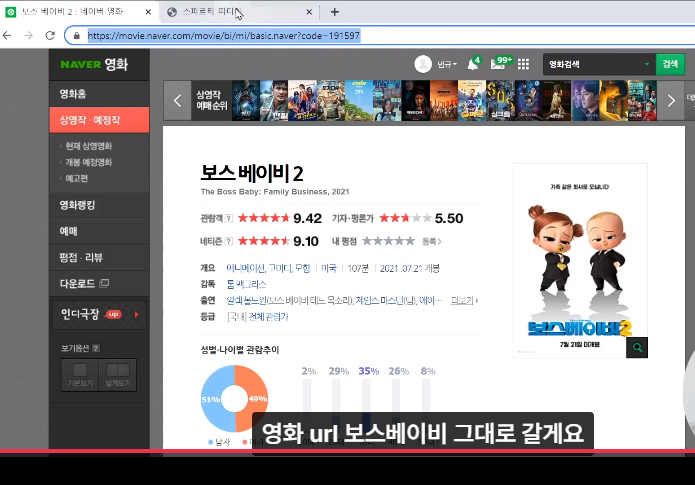This screenshot has width=695, height=485.
Task: Click the 35% age group bar
Action: click(367, 395)
